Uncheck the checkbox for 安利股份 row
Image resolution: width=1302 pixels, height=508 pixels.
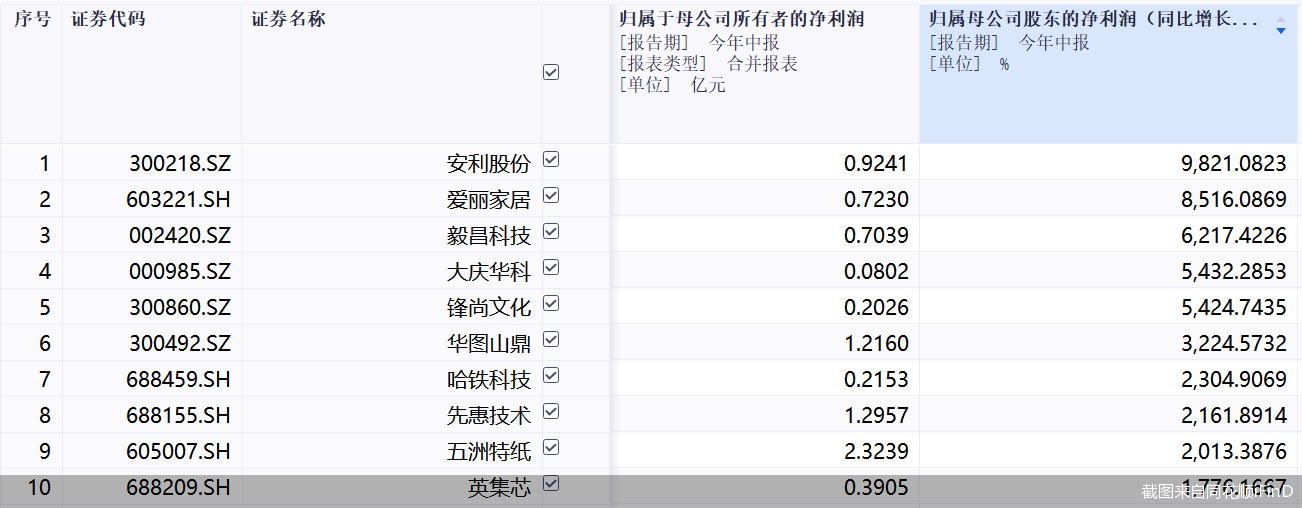point(551,160)
